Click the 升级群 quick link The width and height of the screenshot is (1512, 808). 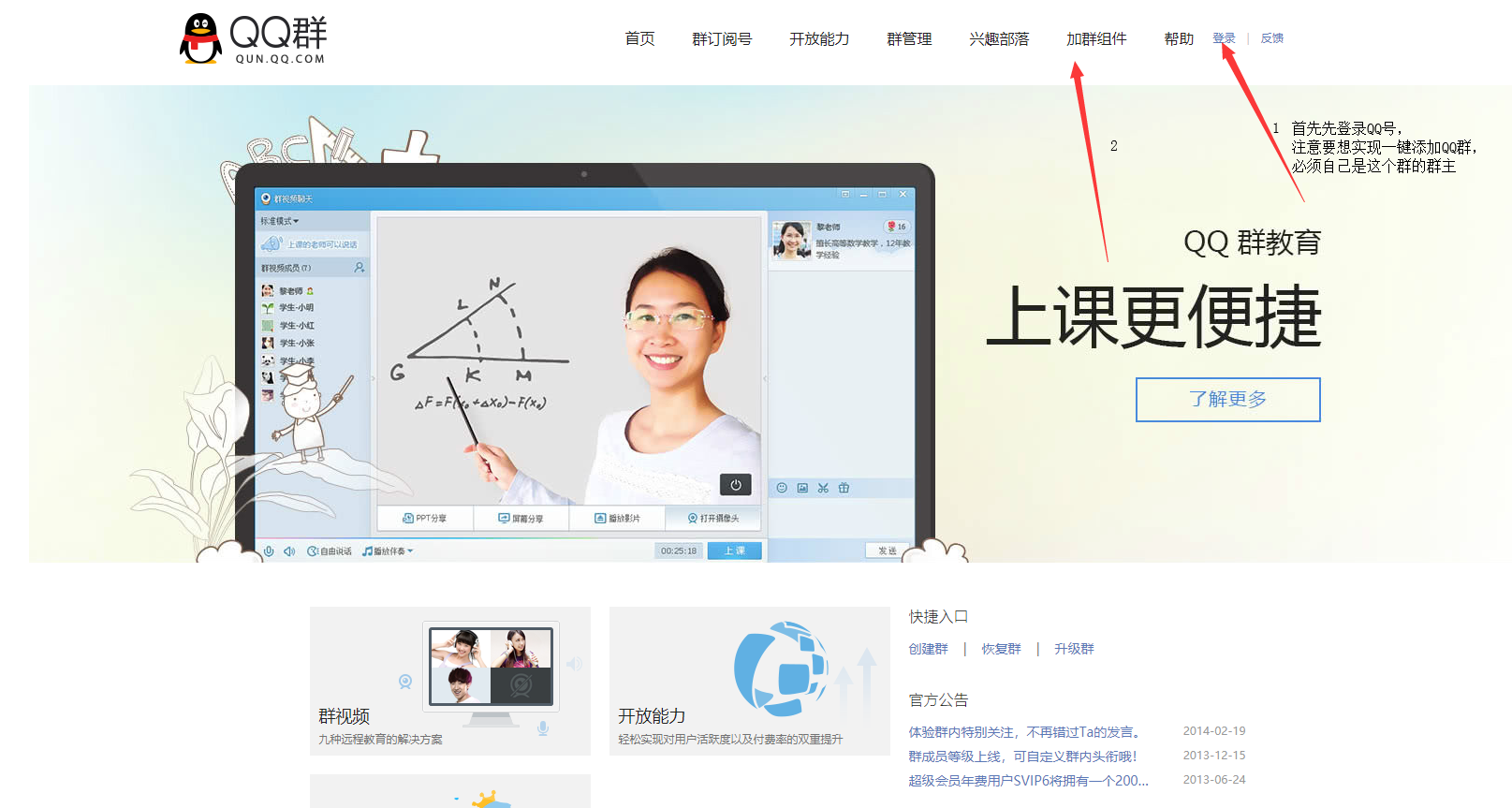pos(1074,649)
